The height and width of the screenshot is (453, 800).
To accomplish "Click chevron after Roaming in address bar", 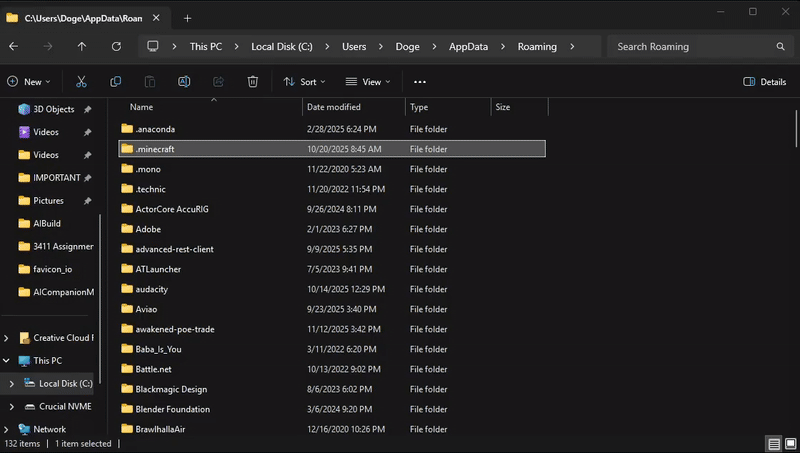I will (572, 46).
